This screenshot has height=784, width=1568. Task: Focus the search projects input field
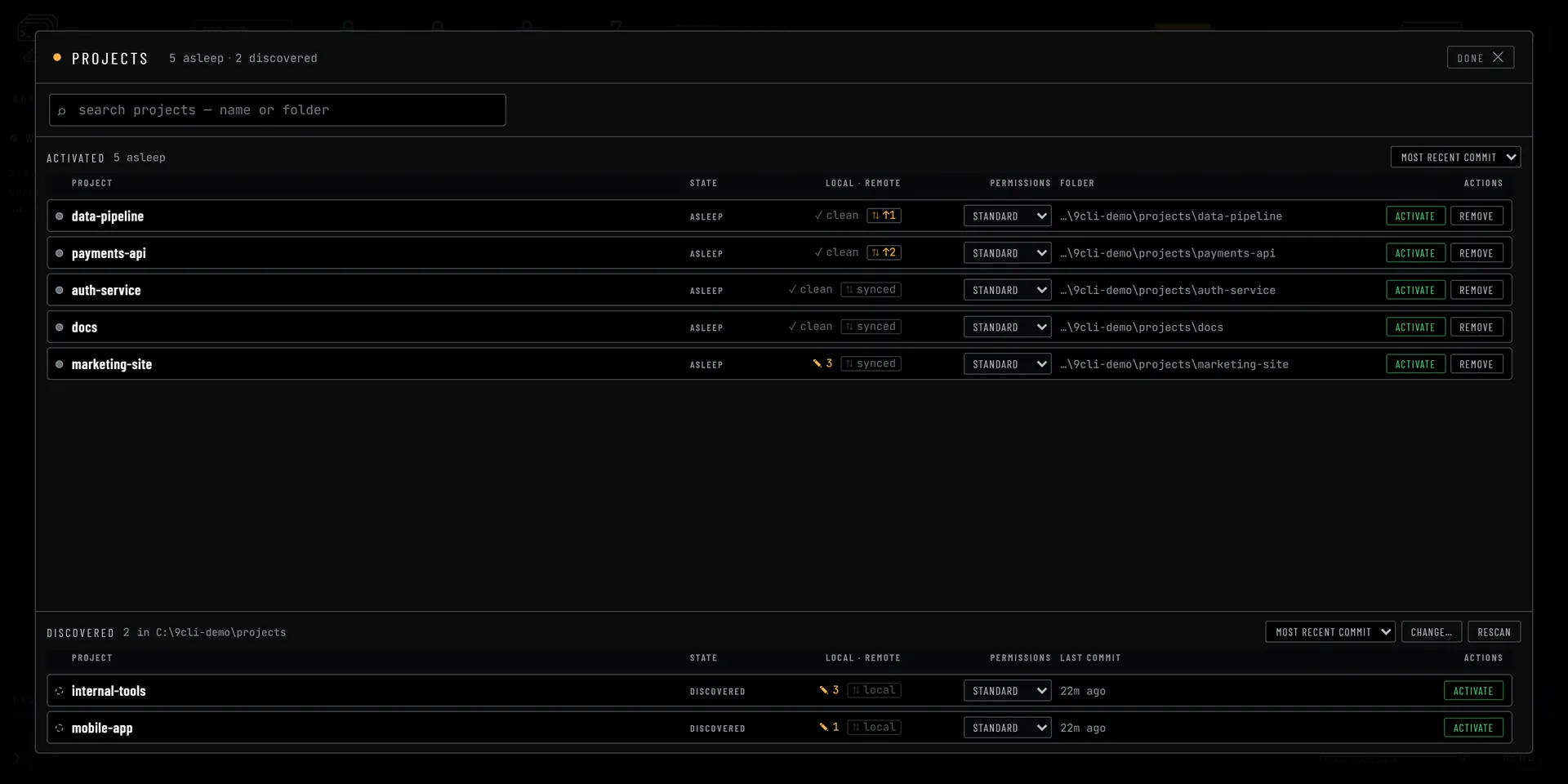[278, 110]
